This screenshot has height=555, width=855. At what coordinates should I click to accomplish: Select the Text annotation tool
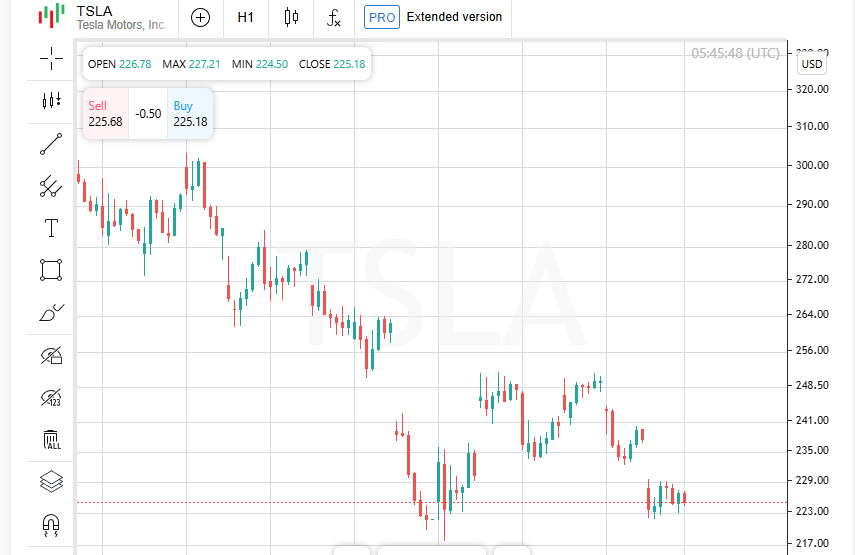[51, 228]
